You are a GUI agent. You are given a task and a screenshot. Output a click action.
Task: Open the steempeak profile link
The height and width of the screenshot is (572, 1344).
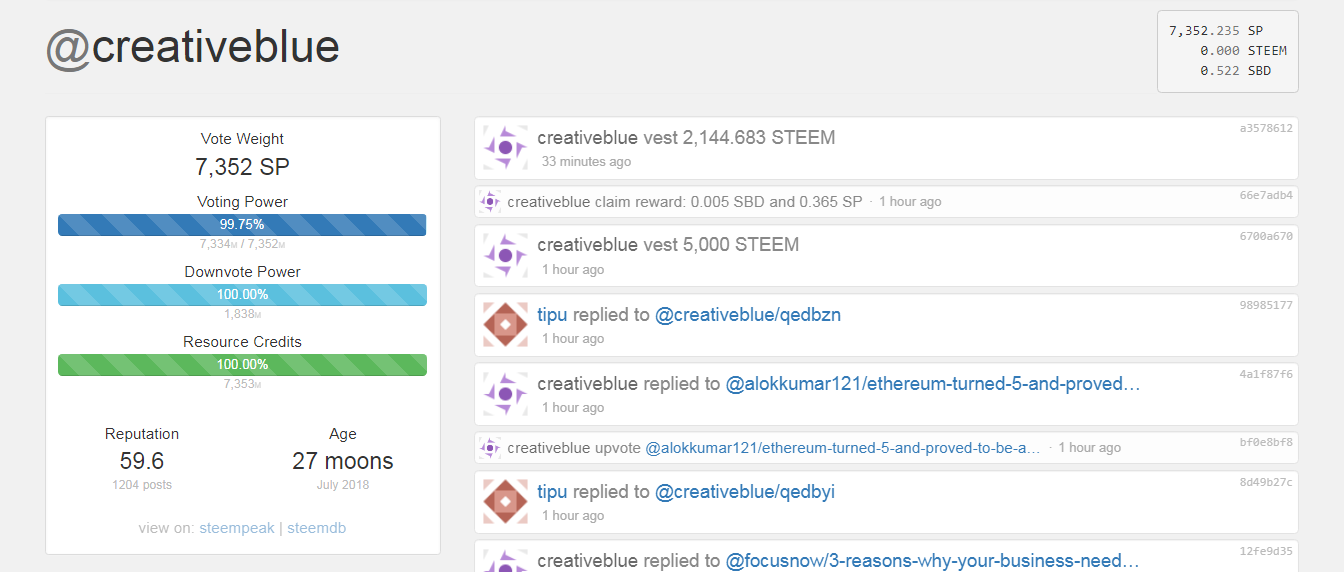(x=237, y=528)
